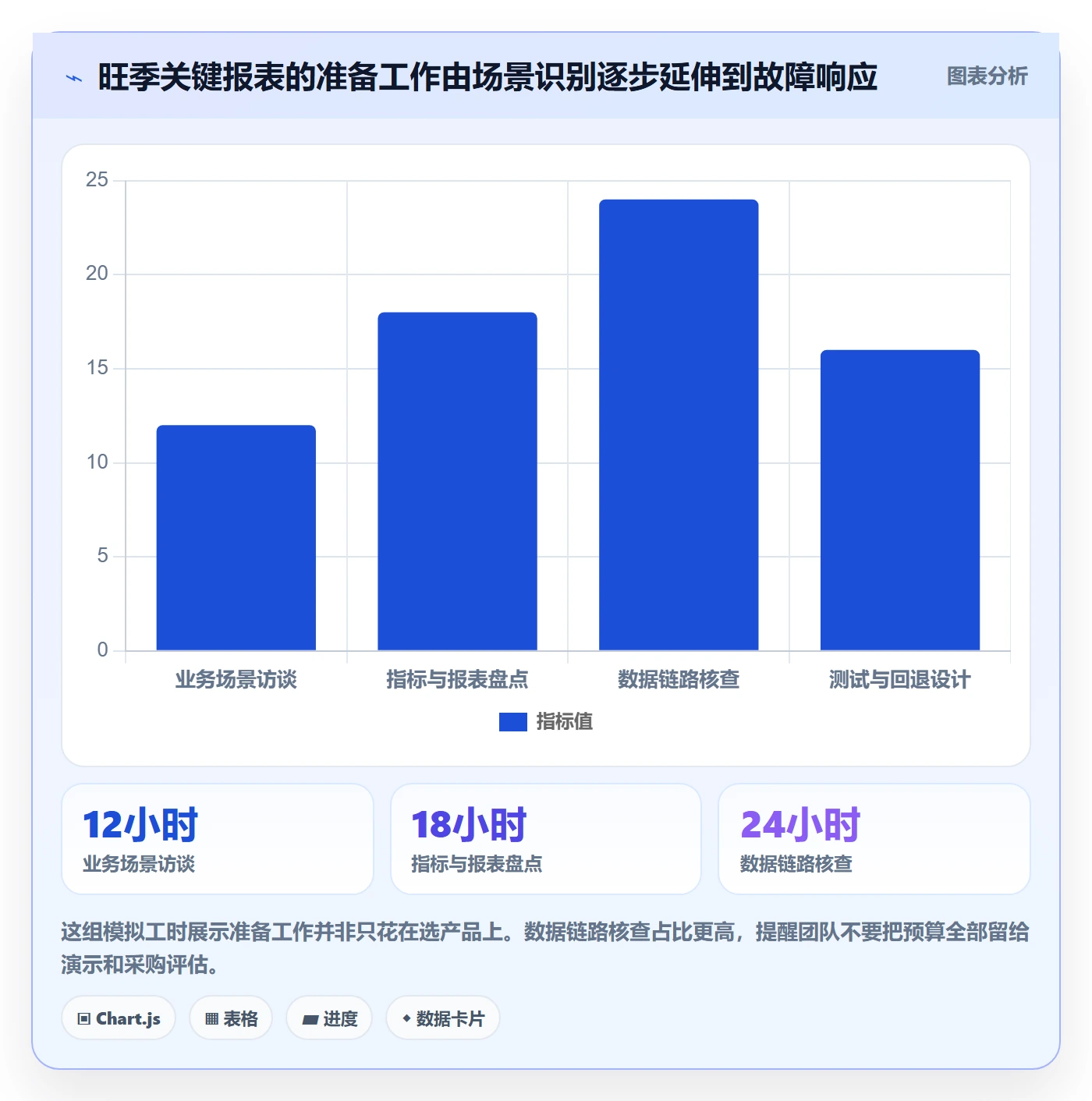1092x1101 pixels.
Task: Click the 数据链路核查 x-axis label
Action: 679,680
